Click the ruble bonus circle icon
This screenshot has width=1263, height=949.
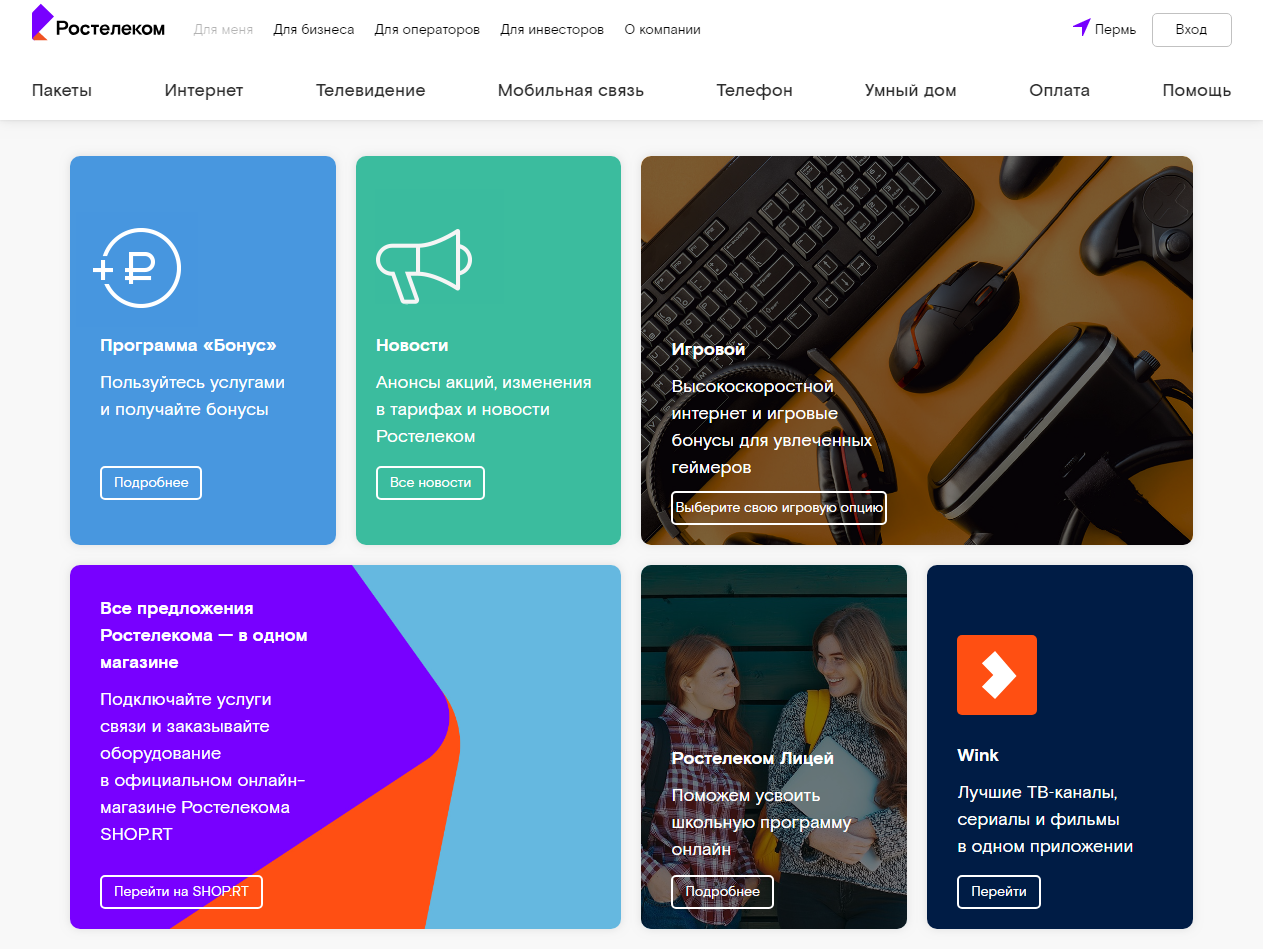(x=137, y=269)
